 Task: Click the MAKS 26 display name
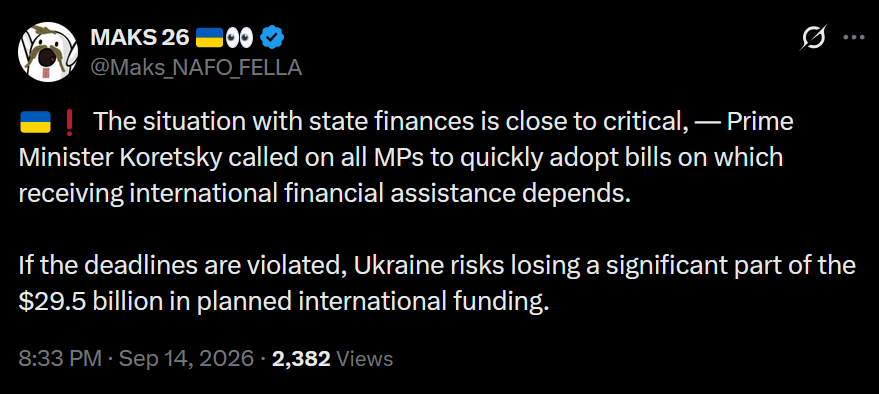(140, 38)
